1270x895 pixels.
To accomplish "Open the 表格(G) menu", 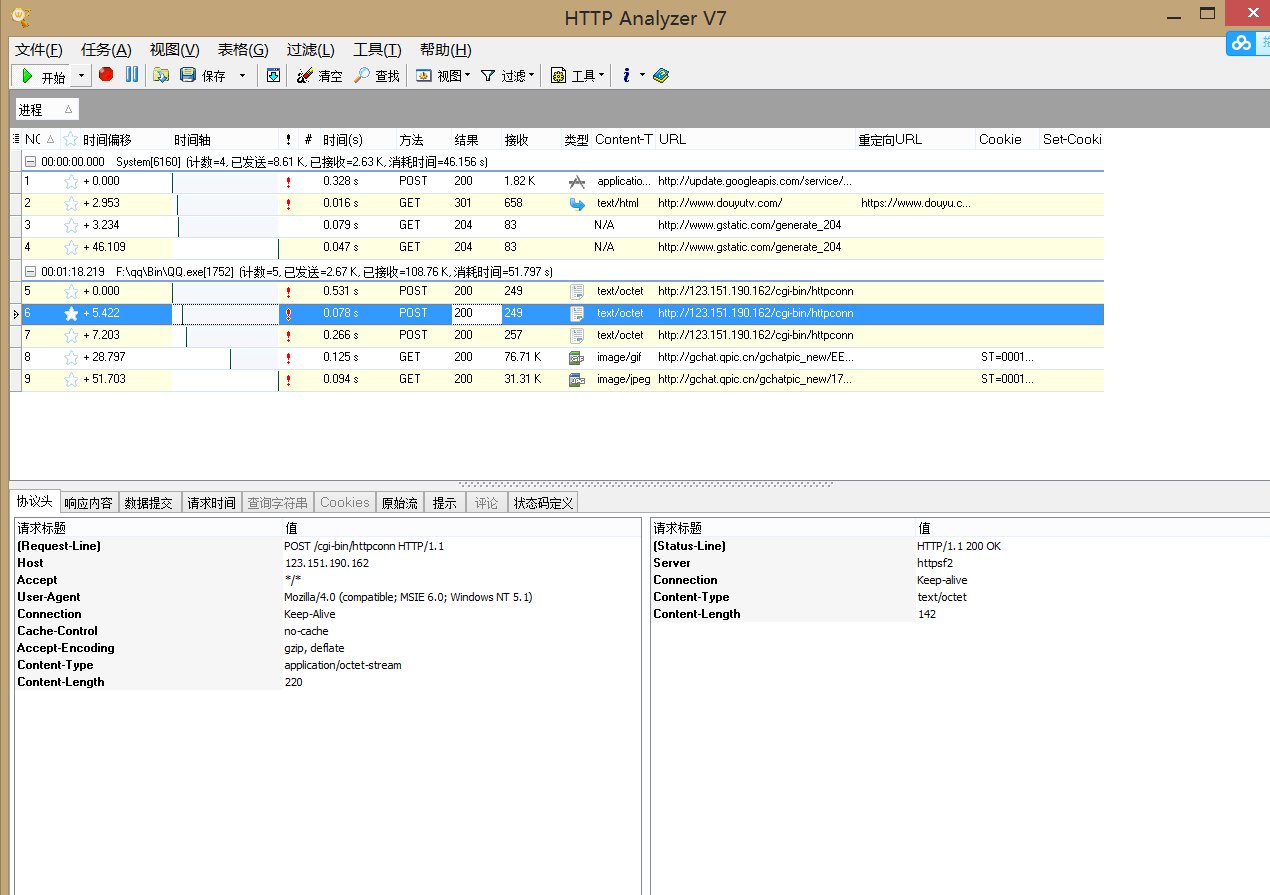I will (x=243, y=50).
